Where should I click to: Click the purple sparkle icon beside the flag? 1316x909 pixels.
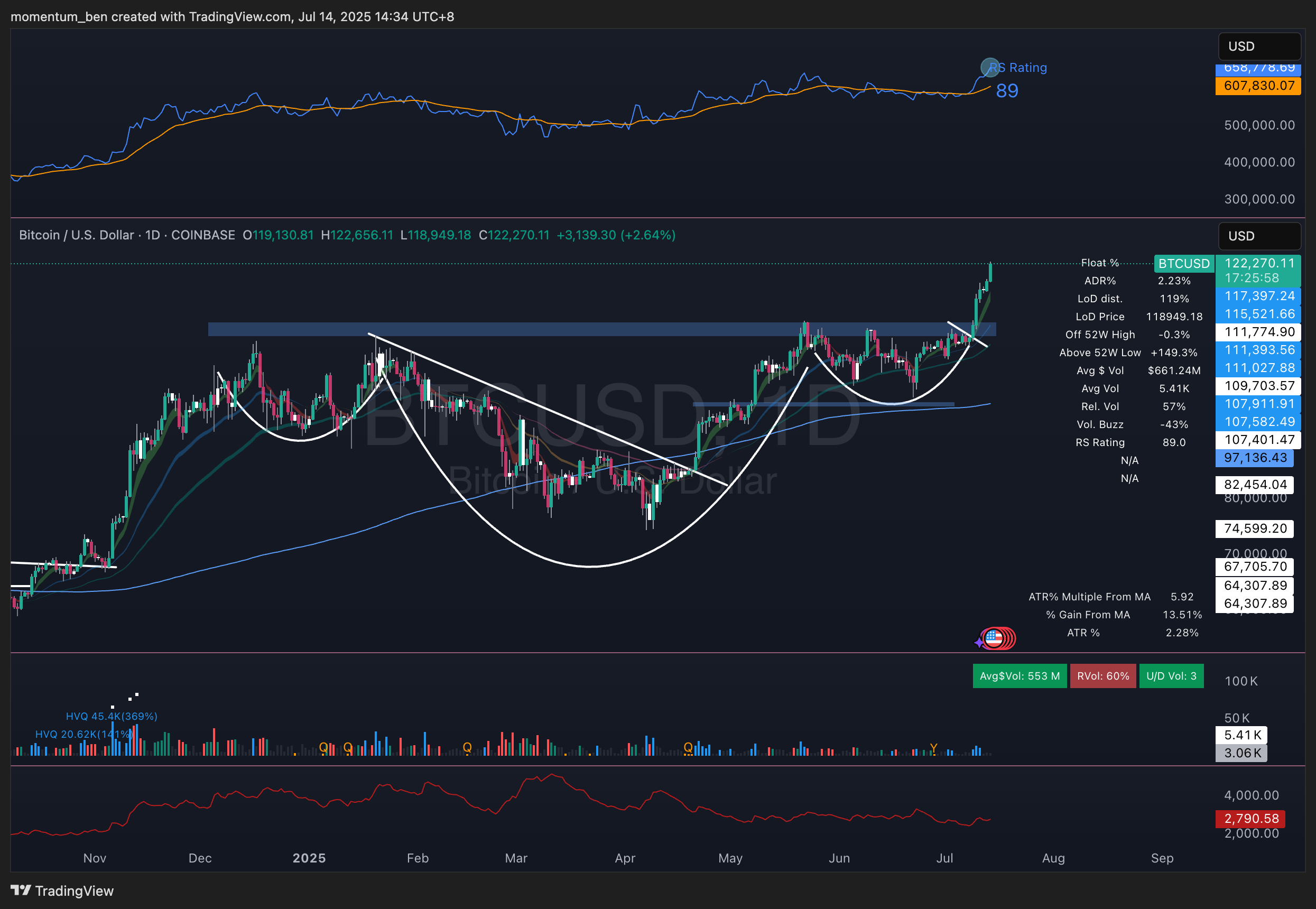(979, 643)
